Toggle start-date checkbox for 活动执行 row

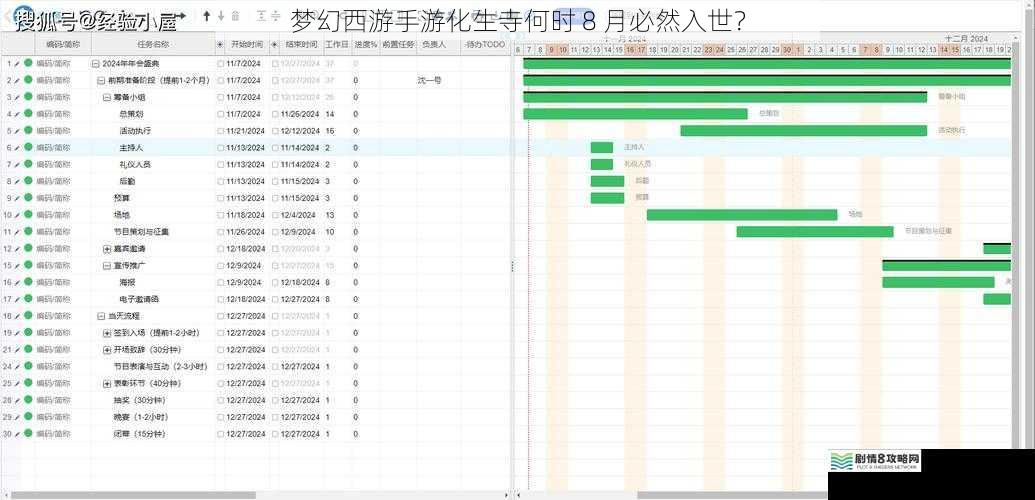pos(220,131)
